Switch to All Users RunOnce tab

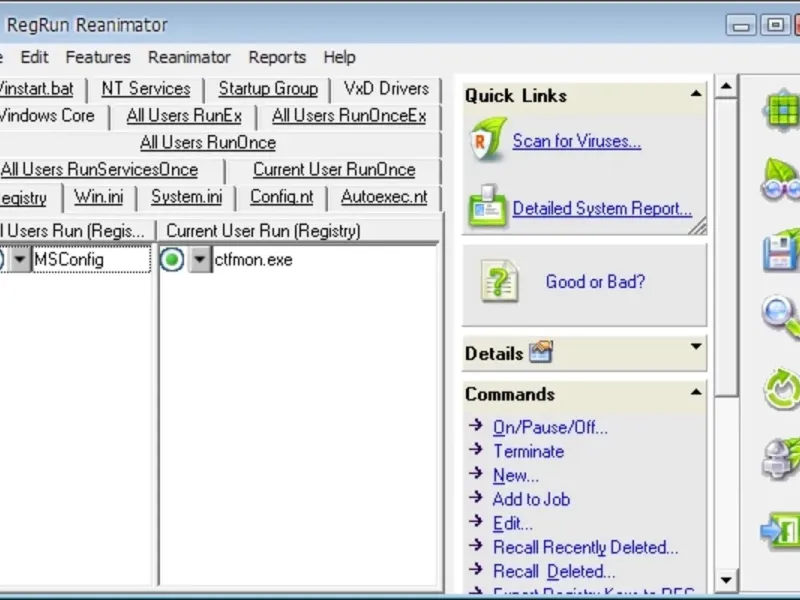click(208, 143)
